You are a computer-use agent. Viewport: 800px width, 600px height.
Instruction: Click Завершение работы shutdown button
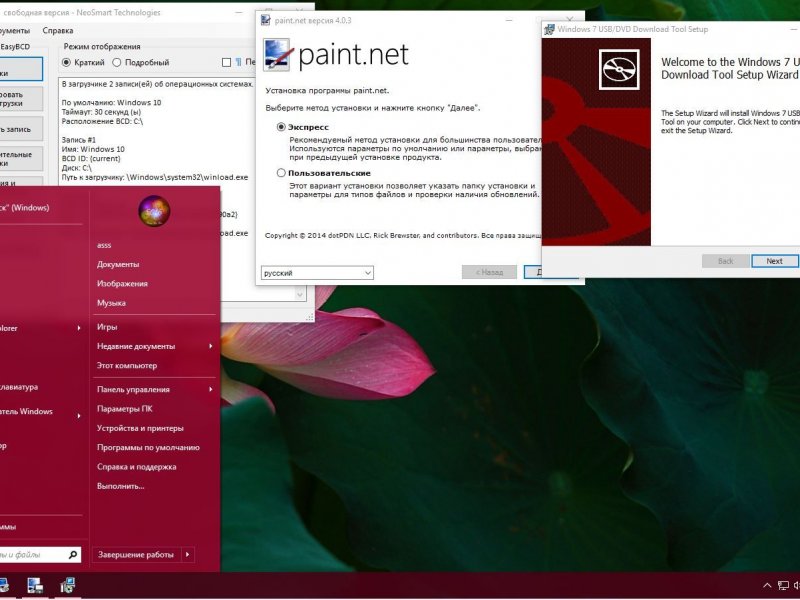point(136,554)
